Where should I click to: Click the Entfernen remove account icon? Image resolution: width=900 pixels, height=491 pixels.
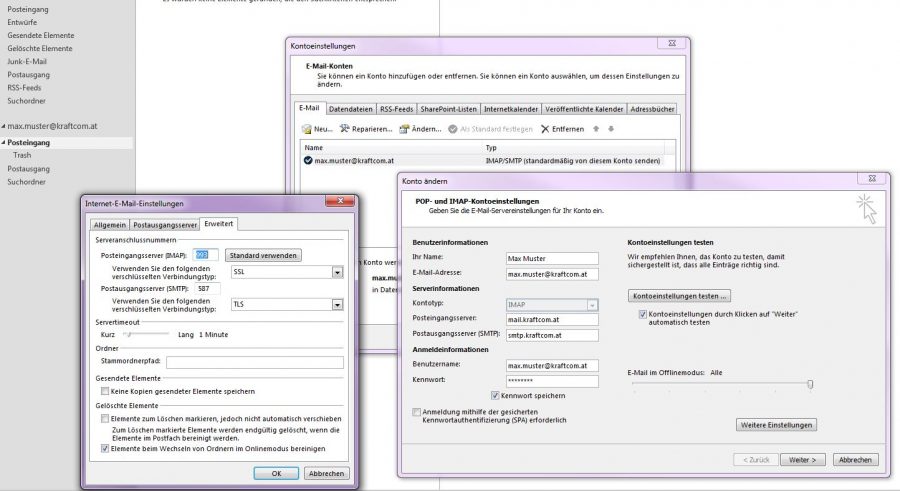coord(545,129)
